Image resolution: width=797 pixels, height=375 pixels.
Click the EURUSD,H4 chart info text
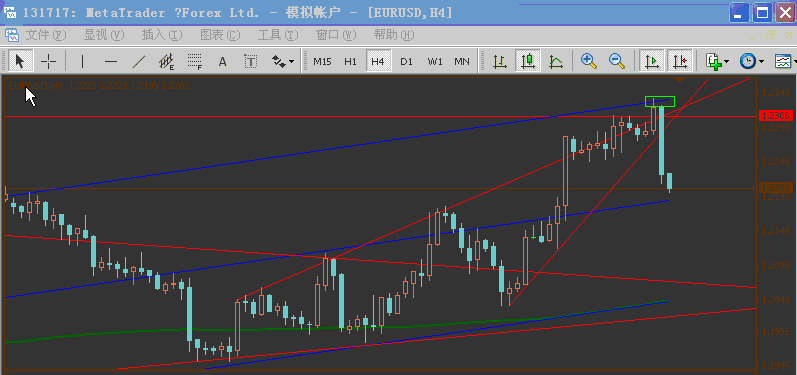coord(99,86)
